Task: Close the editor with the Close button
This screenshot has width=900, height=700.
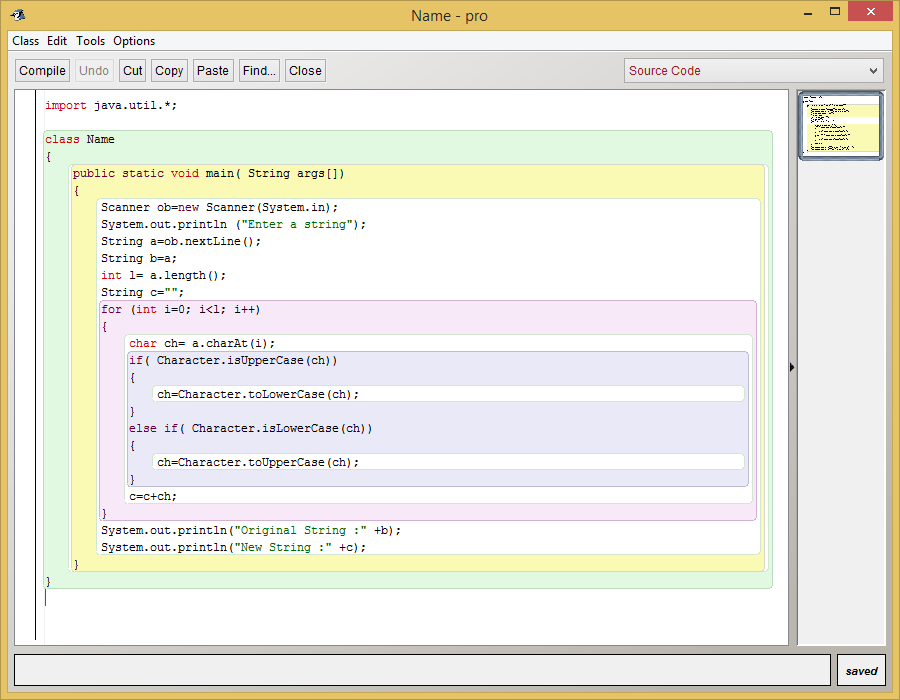Action: (304, 70)
